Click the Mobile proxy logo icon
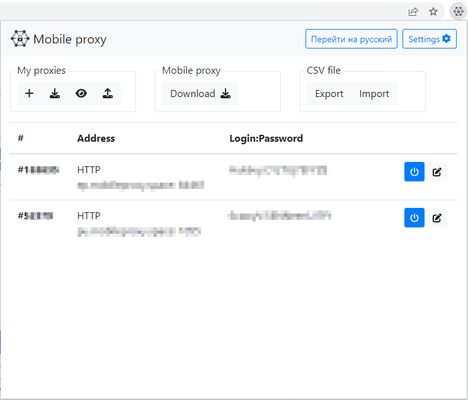 (20, 39)
